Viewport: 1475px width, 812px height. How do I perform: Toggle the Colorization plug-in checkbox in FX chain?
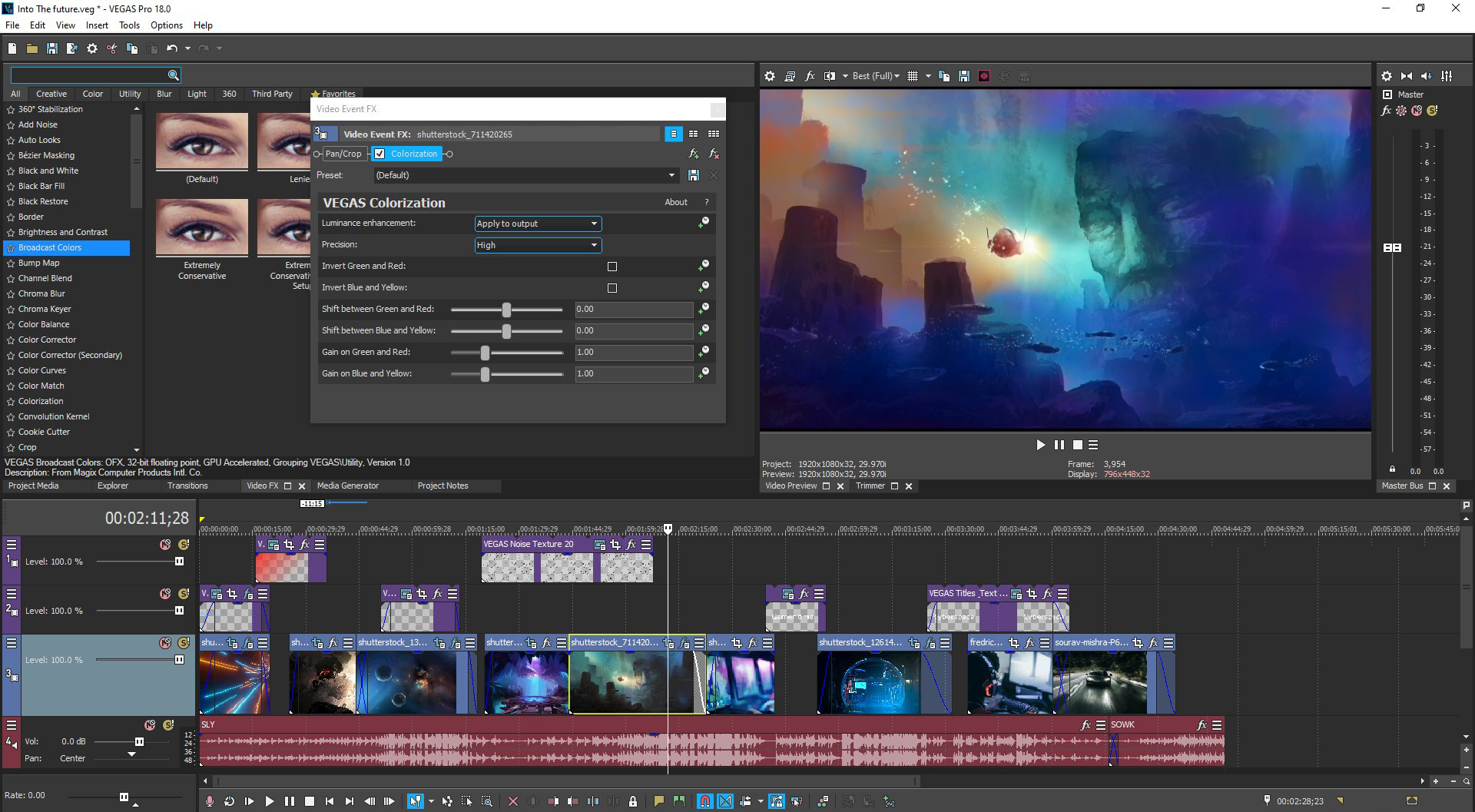pyautogui.click(x=381, y=154)
